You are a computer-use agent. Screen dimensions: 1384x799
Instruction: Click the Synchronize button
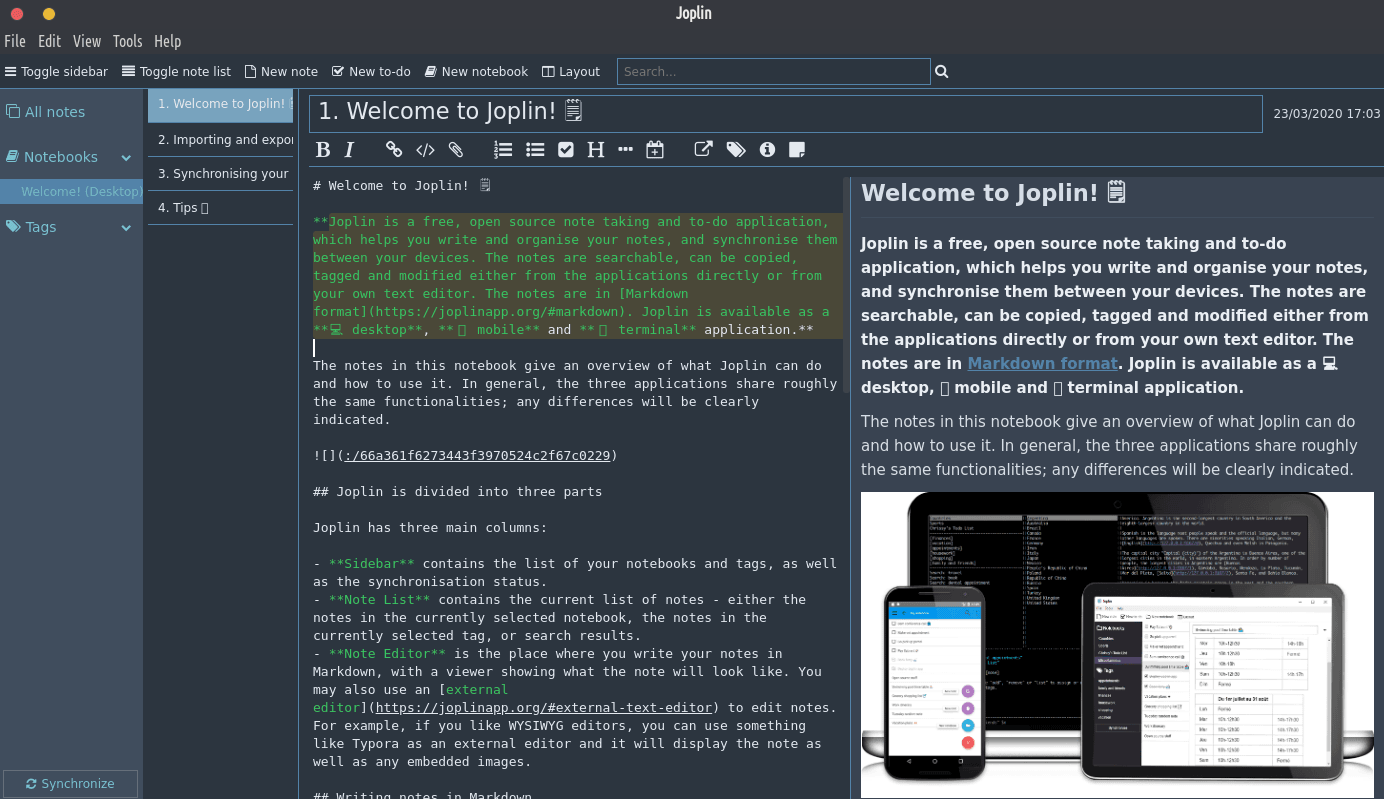click(x=70, y=784)
